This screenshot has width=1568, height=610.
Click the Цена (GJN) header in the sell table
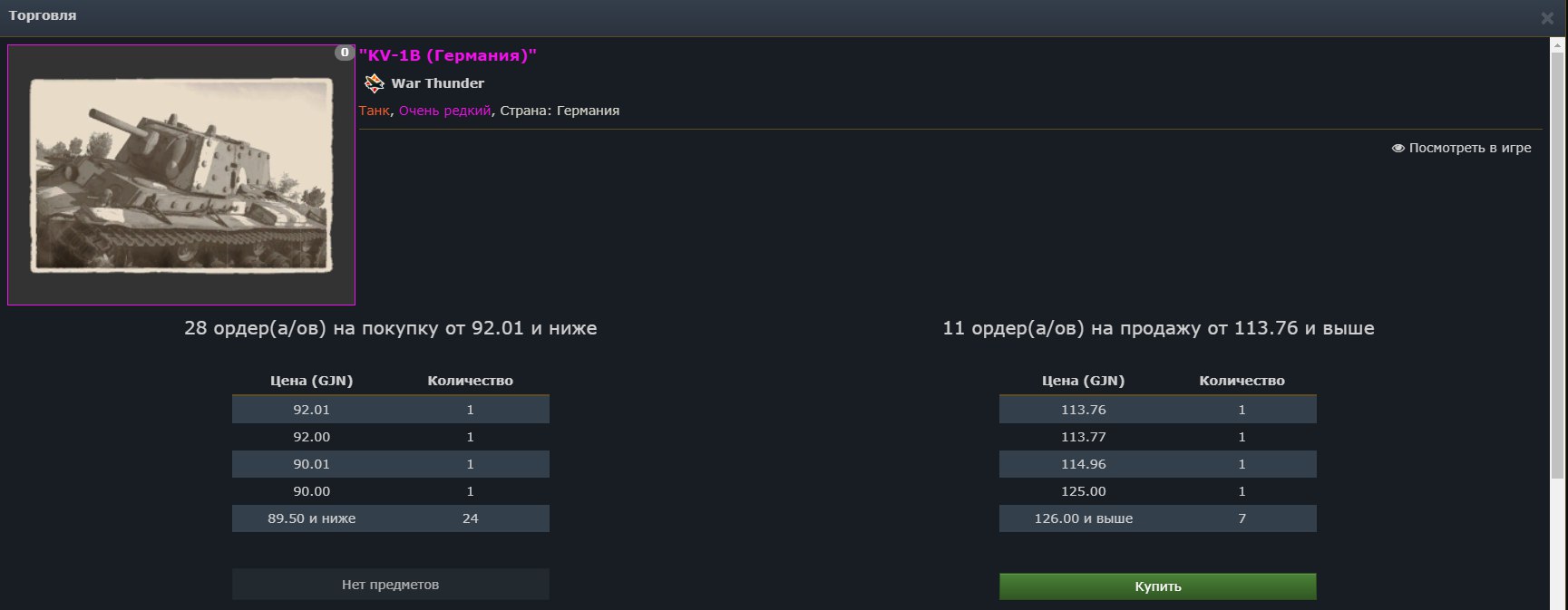pyautogui.click(x=1083, y=381)
